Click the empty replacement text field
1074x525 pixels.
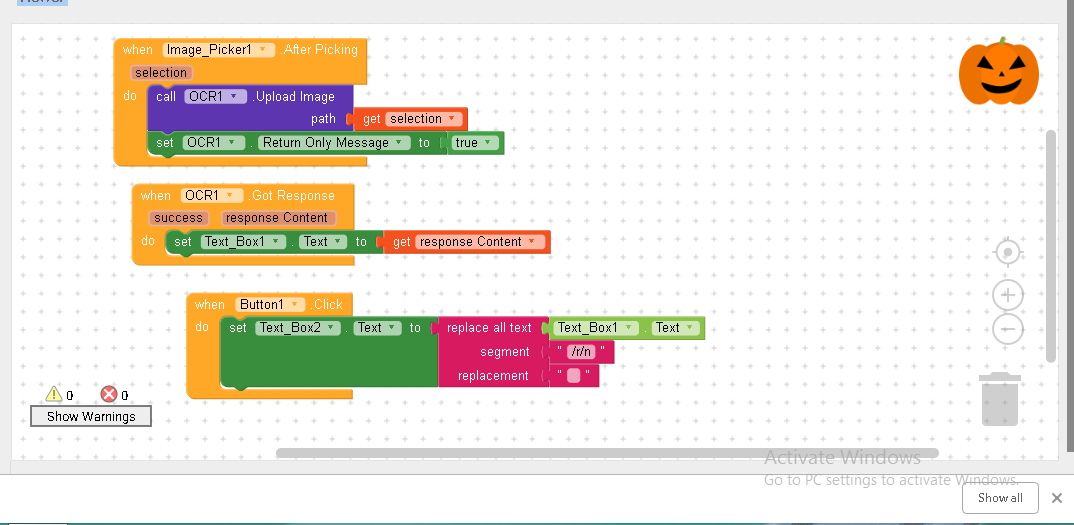point(573,376)
